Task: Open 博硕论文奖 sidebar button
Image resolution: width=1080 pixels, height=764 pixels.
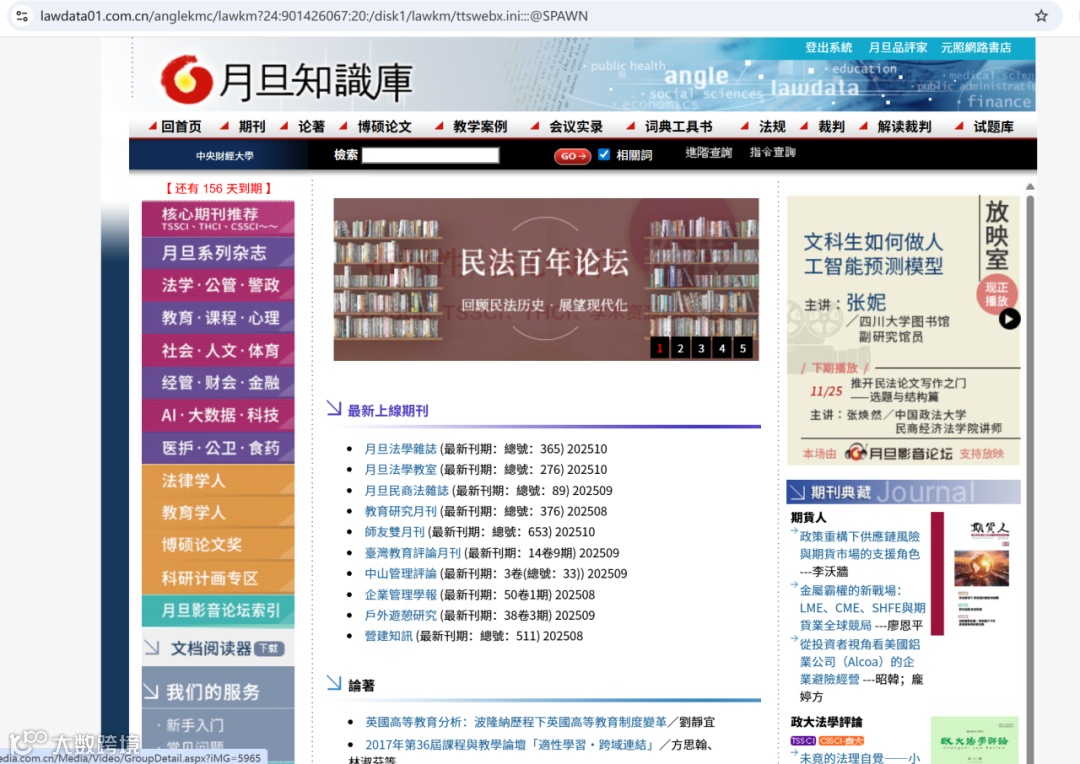Action: [218, 545]
